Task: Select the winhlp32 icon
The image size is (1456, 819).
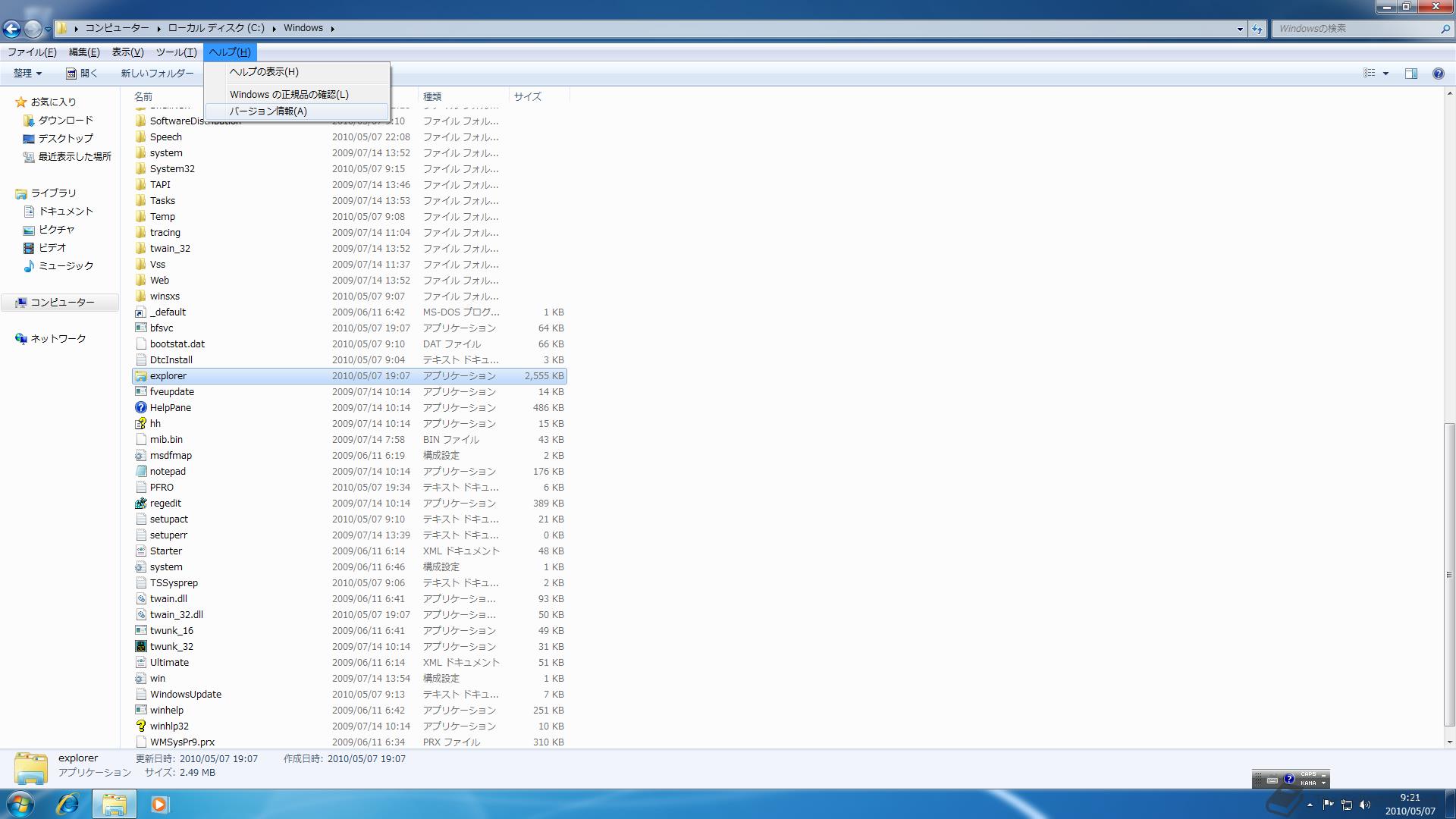Action: coord(140,726)
